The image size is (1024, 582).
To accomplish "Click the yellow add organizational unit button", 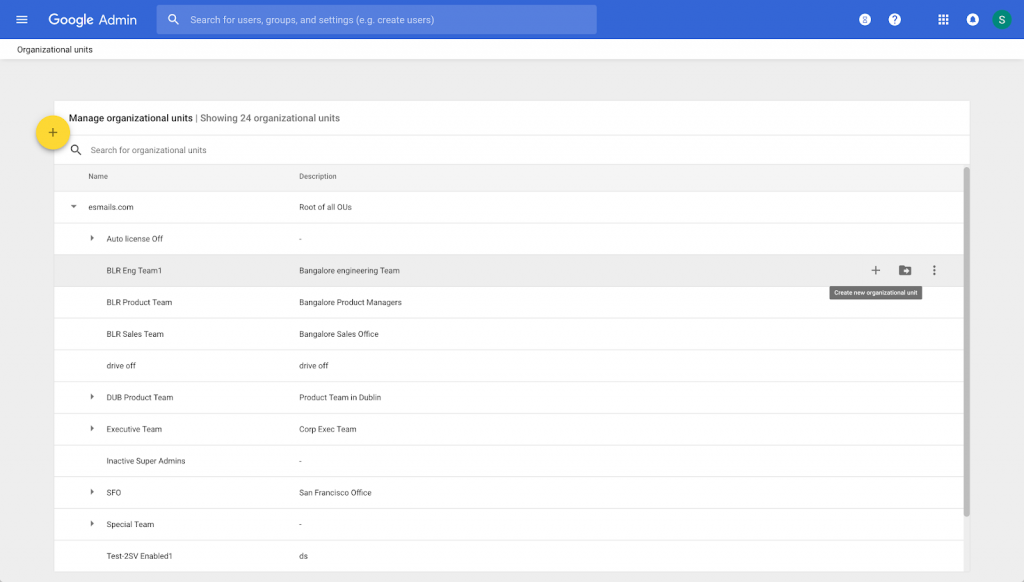I will tap(53, 133).
